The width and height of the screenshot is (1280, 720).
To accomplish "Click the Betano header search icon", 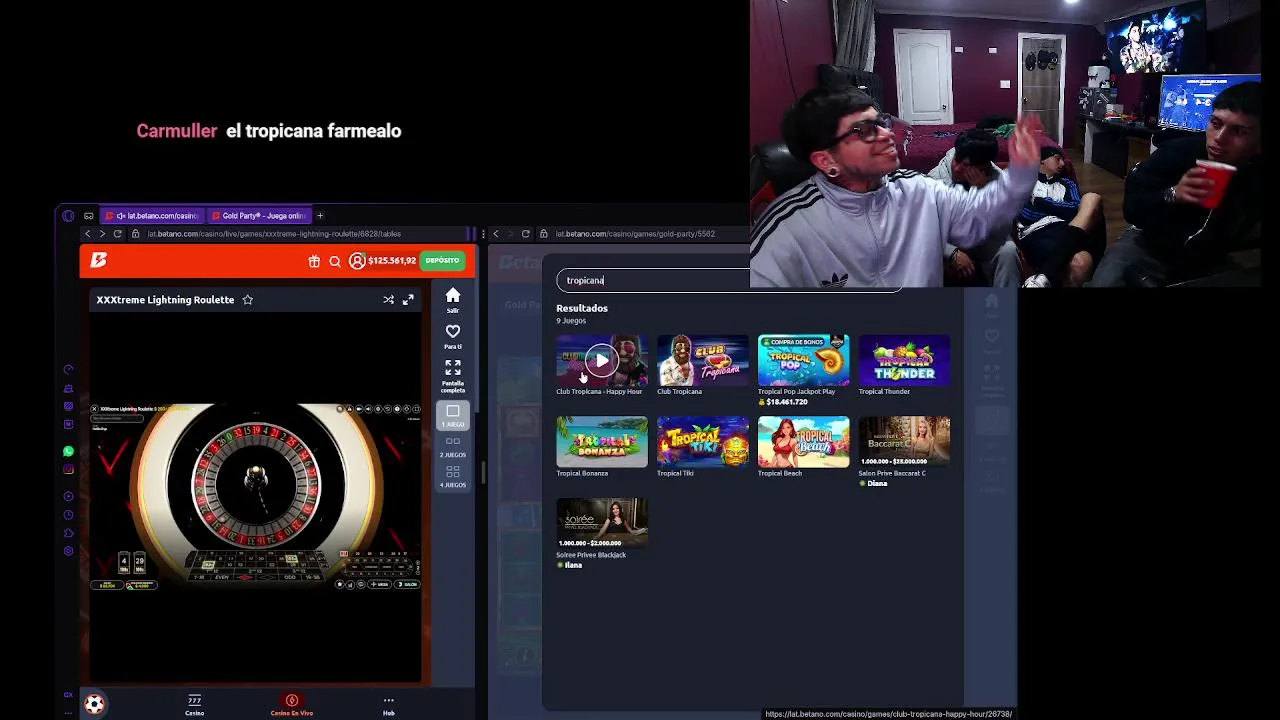I will click(x=335, y=261).
